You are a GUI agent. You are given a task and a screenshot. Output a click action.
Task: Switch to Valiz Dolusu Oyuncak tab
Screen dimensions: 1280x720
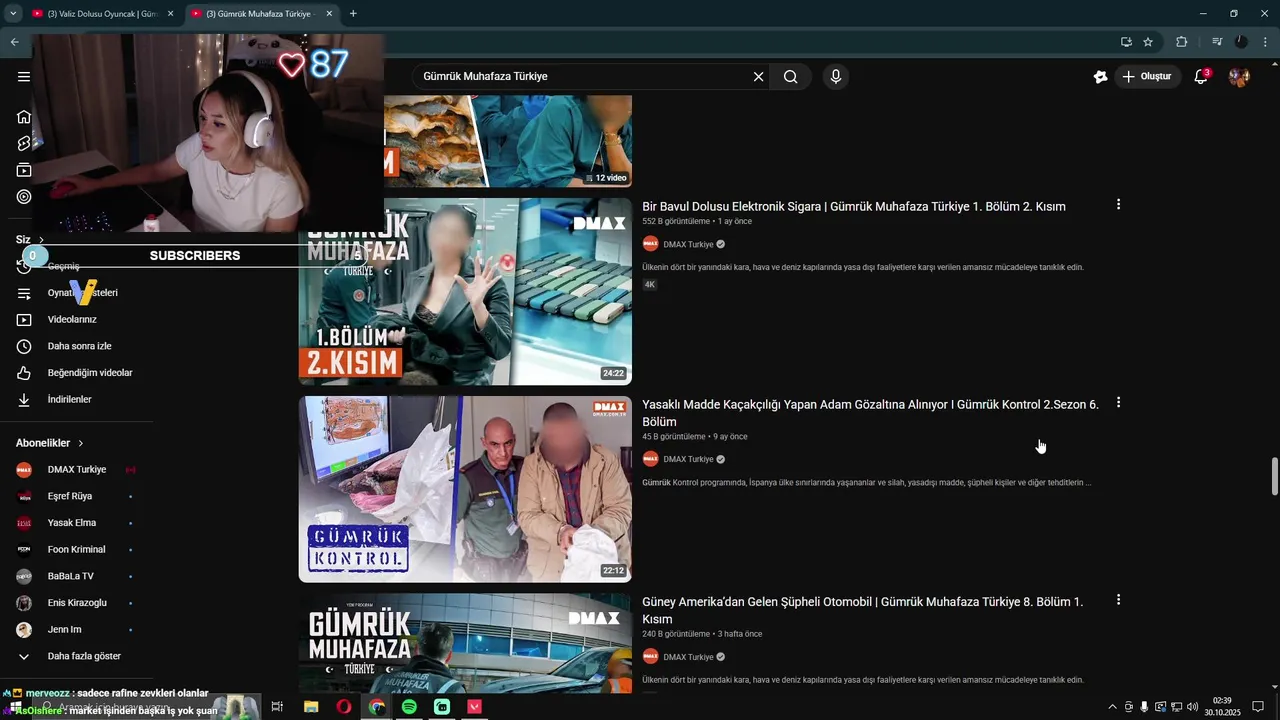pyautogui.click(x=94, y=14)
